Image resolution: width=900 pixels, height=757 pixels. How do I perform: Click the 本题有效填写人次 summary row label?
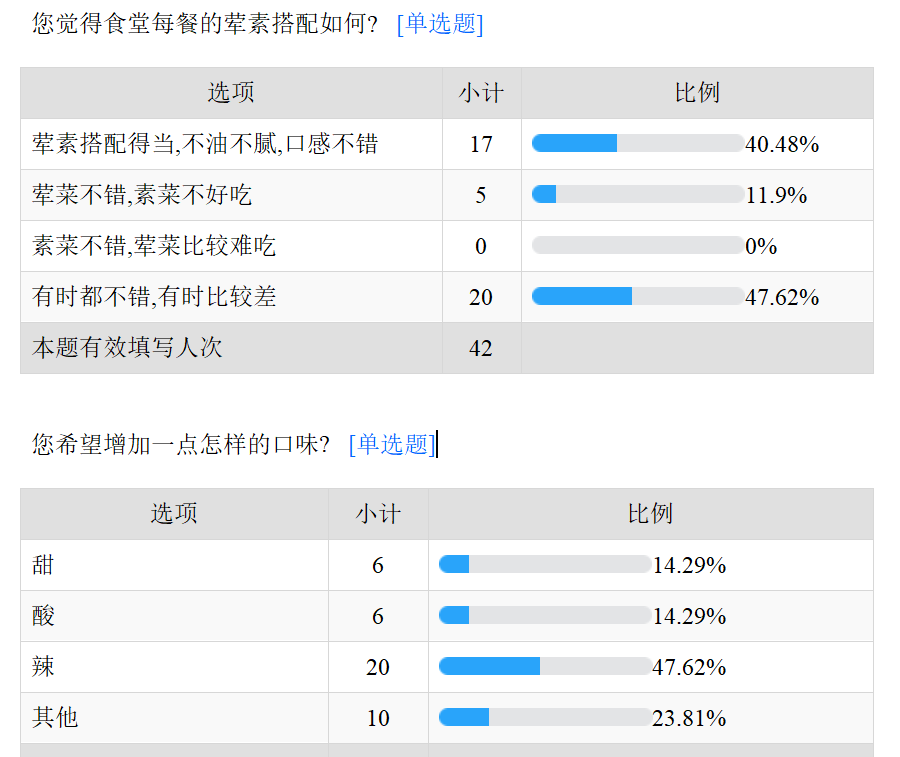(127, 348)
